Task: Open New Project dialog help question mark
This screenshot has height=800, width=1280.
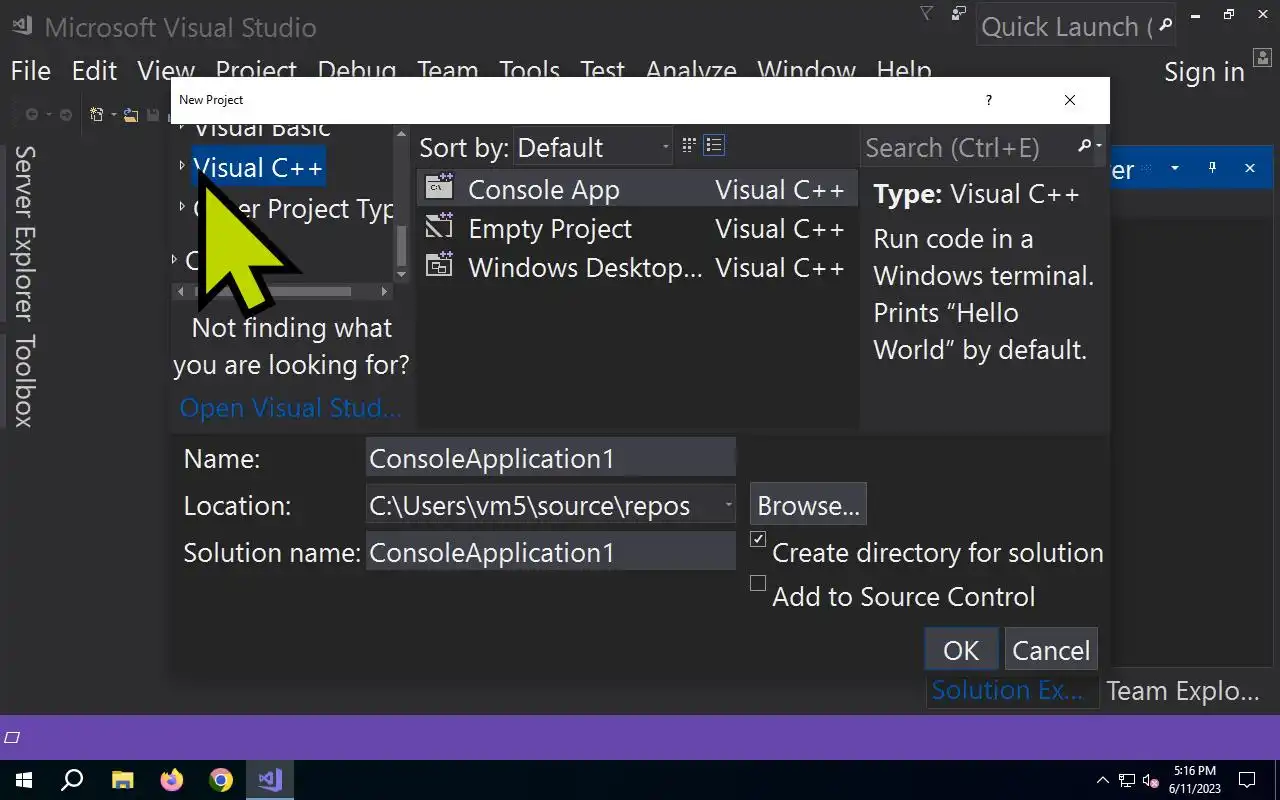Action: tap(989, 100)
